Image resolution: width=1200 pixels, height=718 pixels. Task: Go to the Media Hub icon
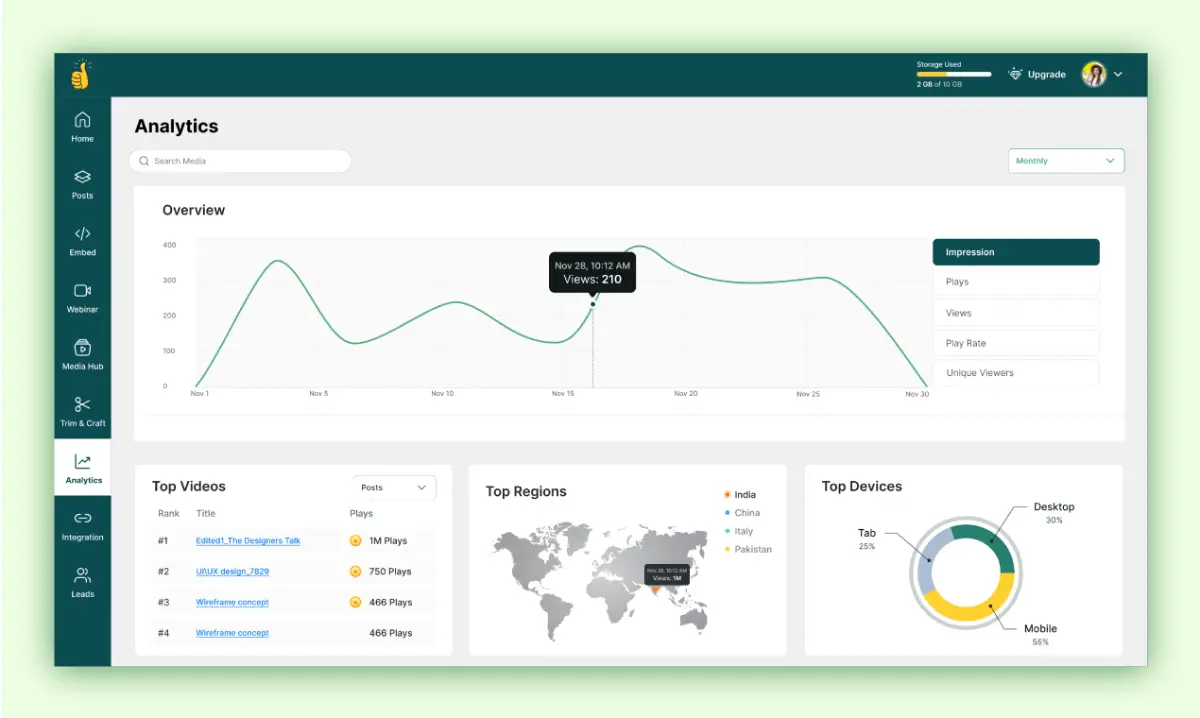(x=82, y=347)
